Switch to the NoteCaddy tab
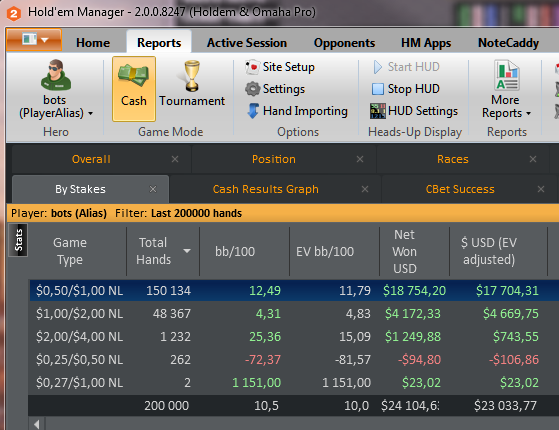Screen dimensions: 559x430 [508, 43]
